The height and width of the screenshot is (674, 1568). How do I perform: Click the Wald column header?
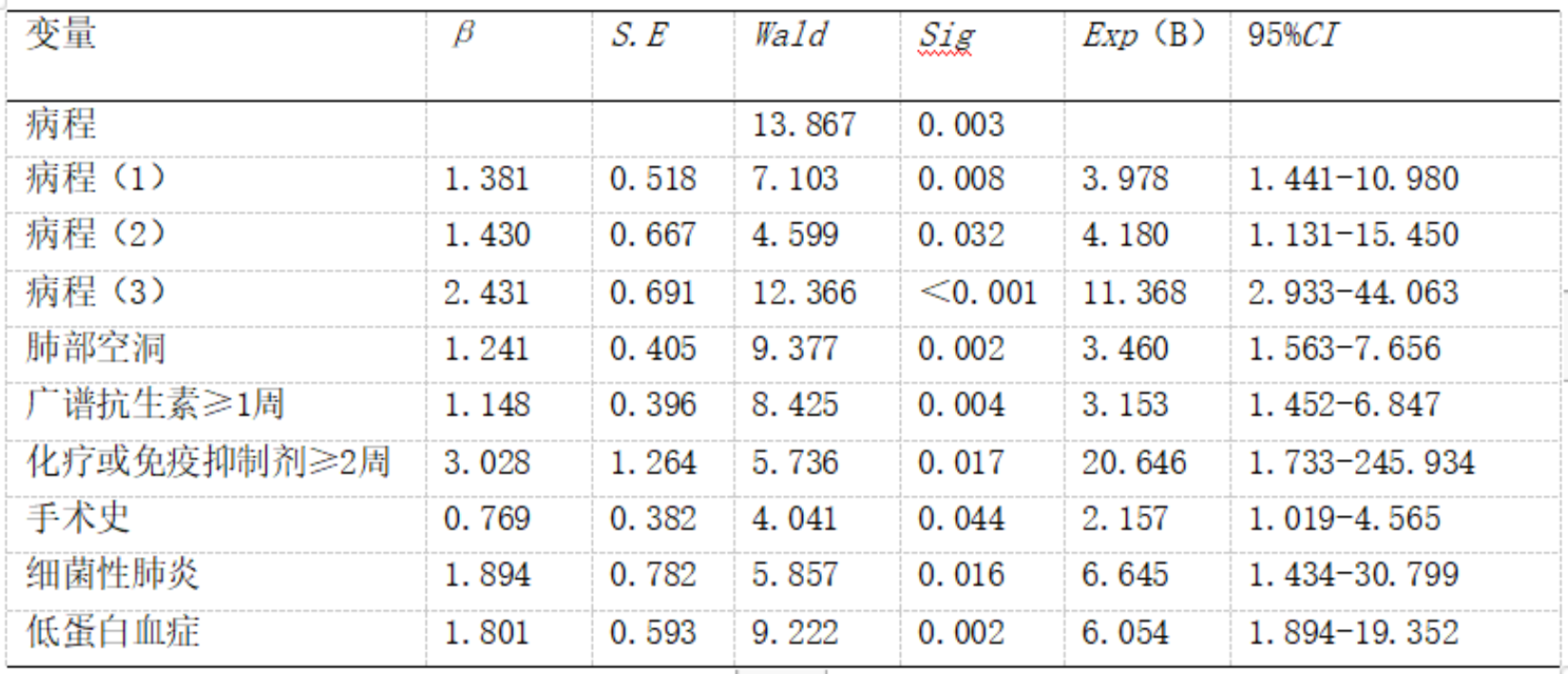point(790,35)
